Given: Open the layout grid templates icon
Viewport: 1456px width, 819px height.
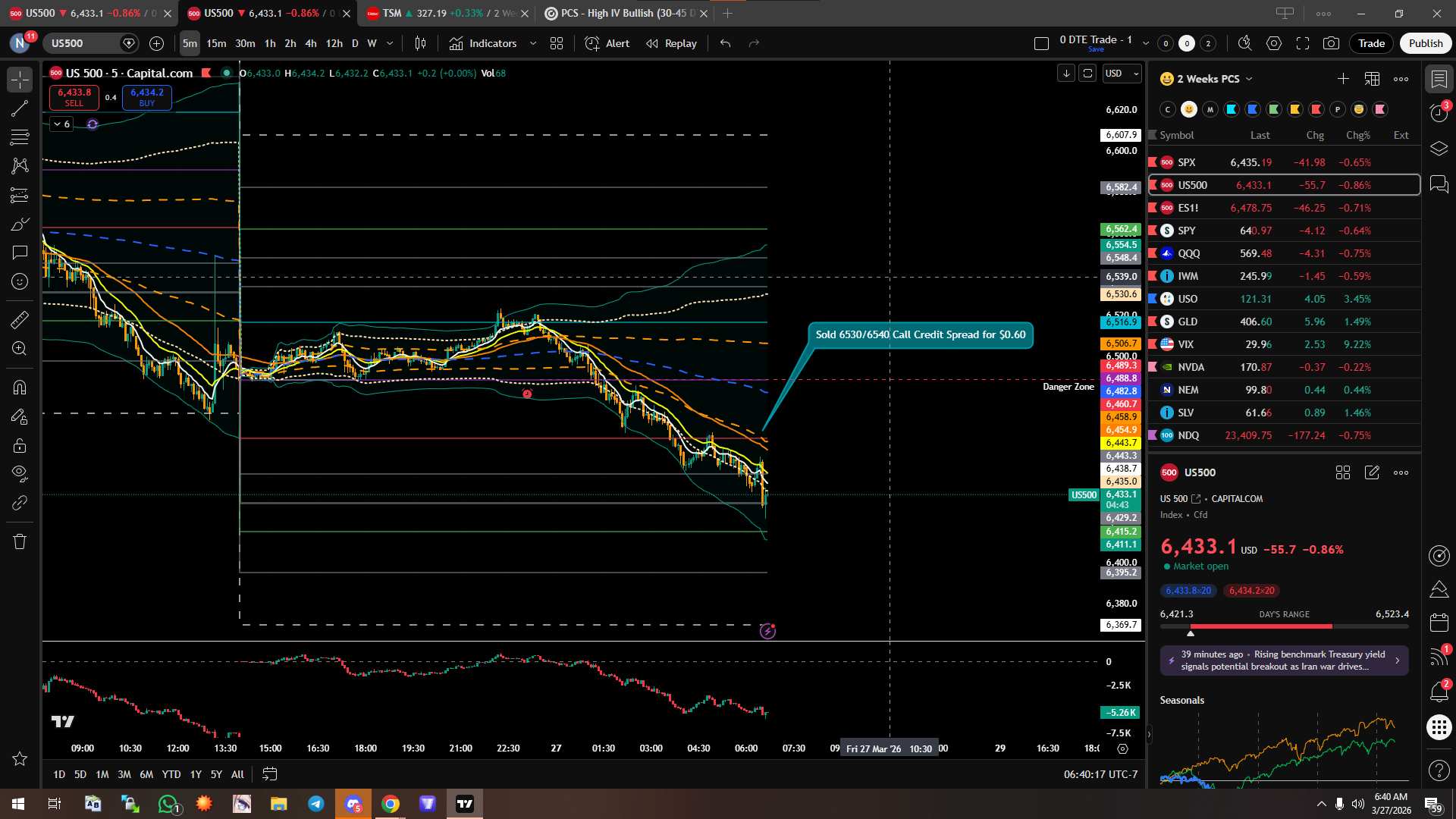Looking at the screenshot, I should [557, 43].
